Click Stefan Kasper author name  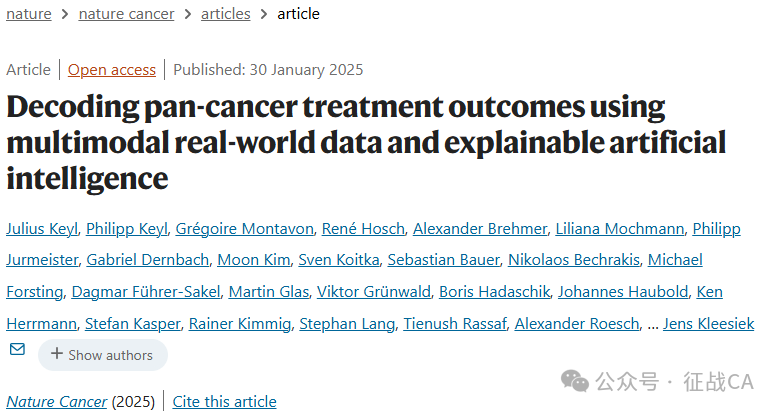132,324
